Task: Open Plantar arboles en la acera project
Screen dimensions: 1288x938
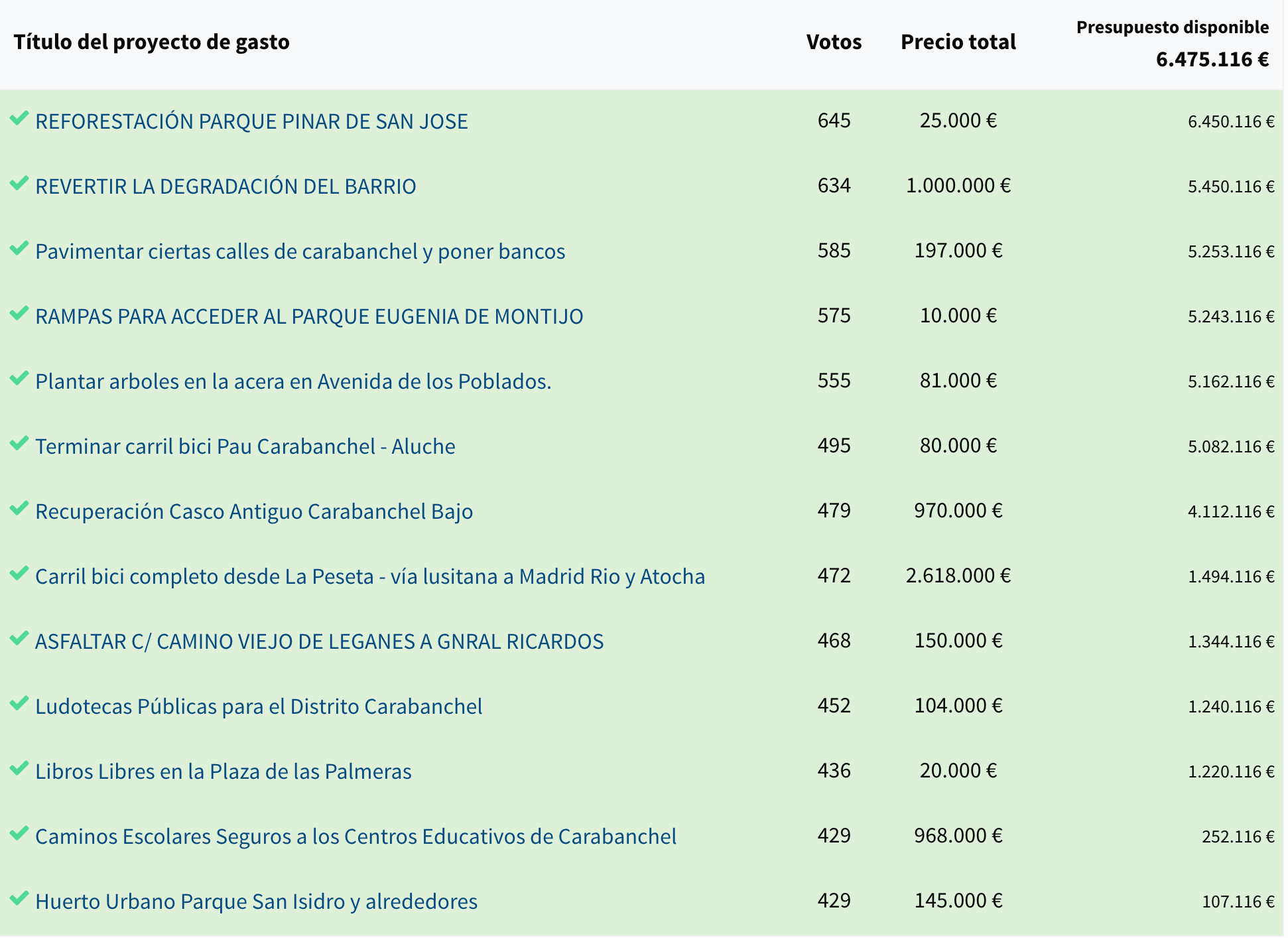Action: [293, 381]
